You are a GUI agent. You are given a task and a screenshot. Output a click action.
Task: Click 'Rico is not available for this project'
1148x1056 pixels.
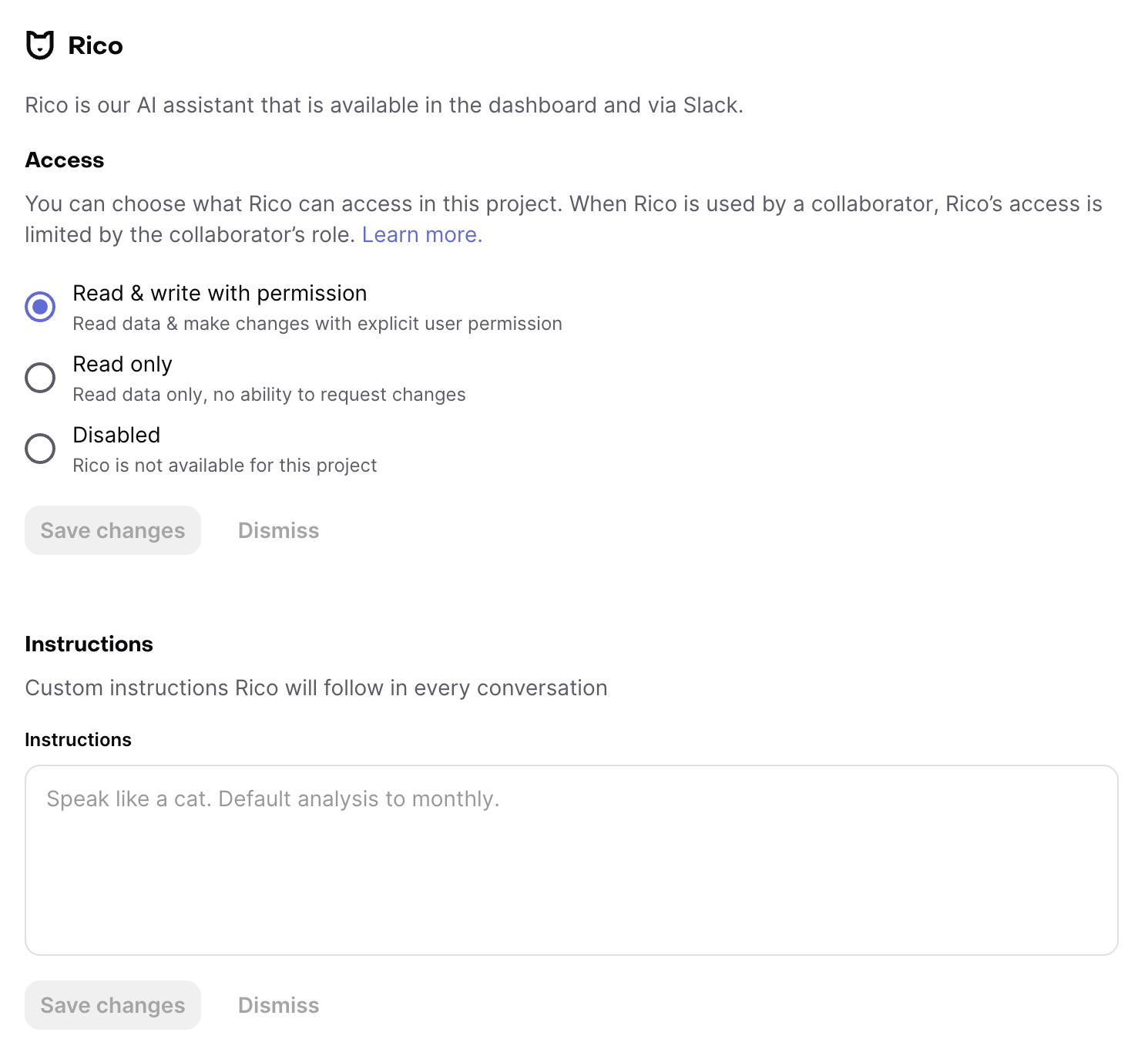coord(224,466)
